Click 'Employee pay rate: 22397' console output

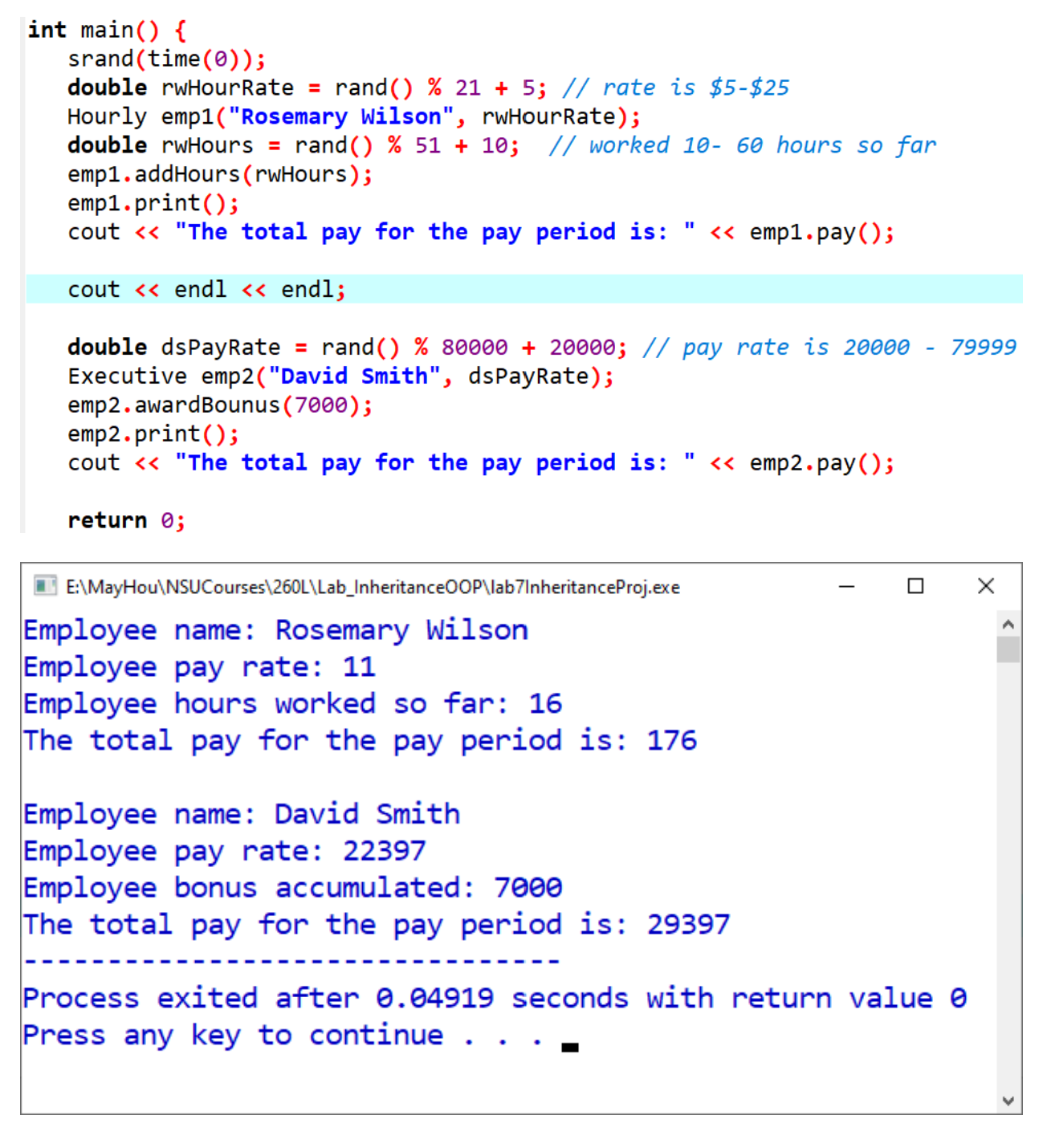[x=225, y=852]
